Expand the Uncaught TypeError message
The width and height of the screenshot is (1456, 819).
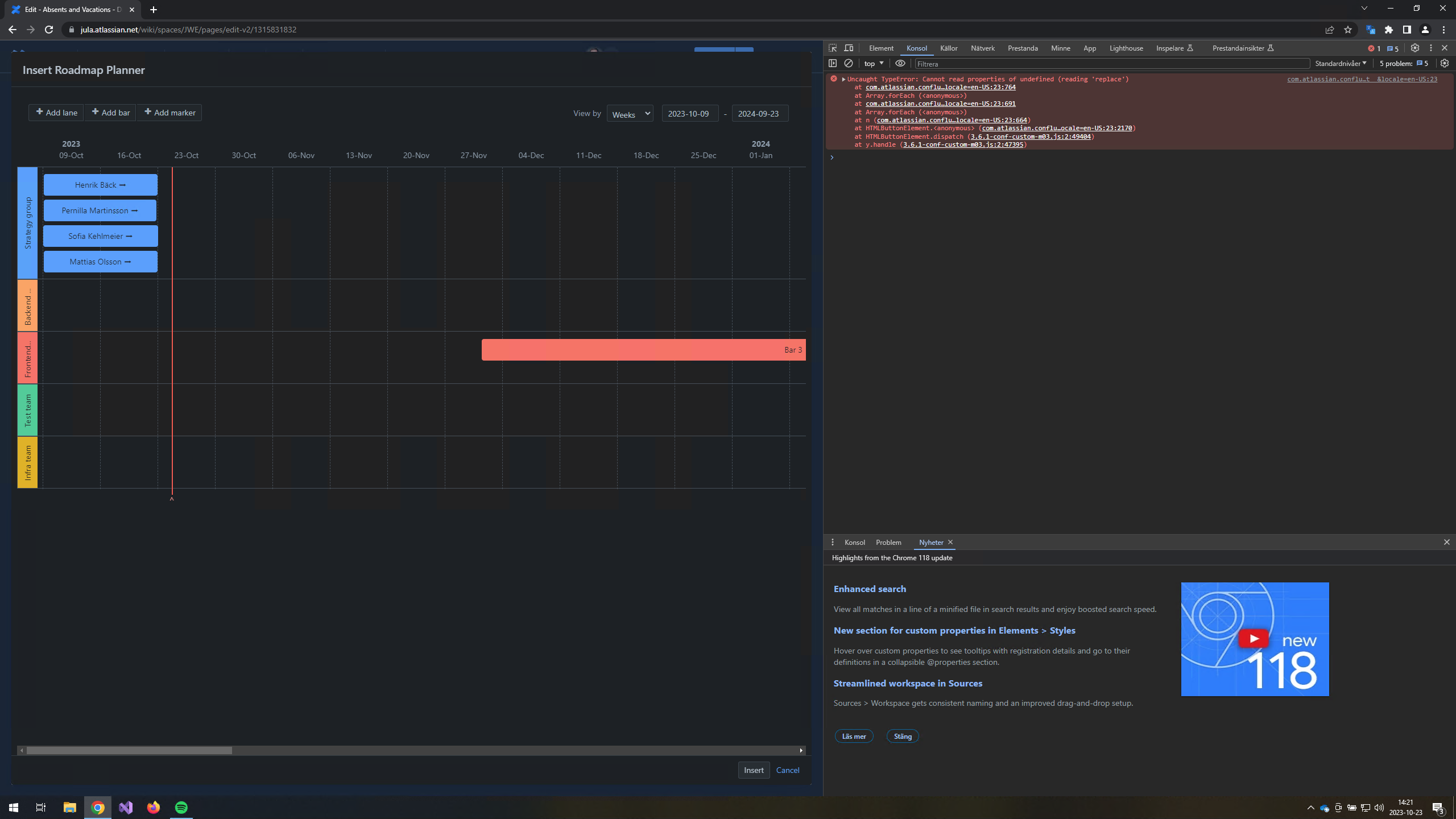click(x=843, y=79)
